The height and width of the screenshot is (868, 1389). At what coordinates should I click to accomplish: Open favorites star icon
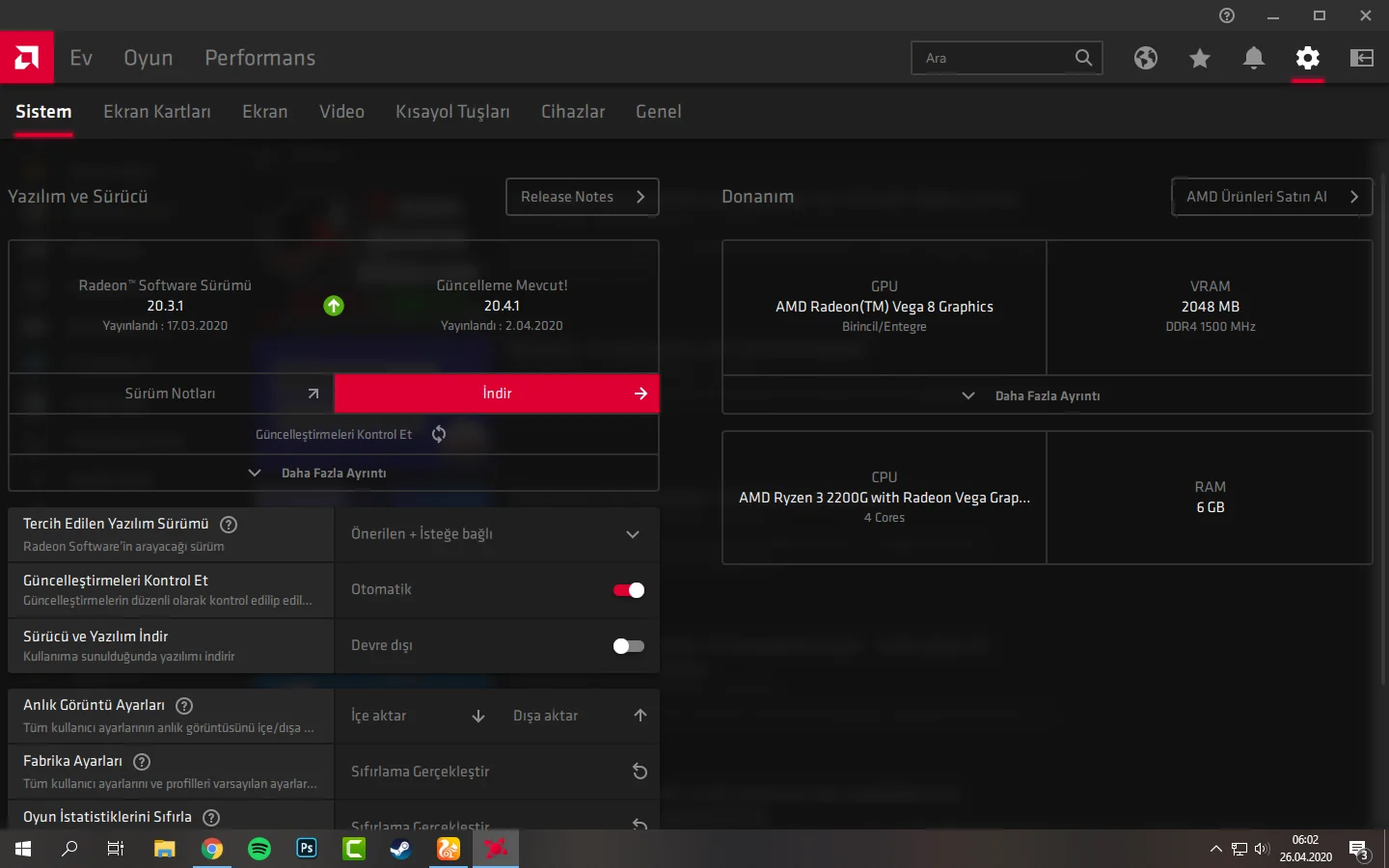click(x=1199, y=59)
